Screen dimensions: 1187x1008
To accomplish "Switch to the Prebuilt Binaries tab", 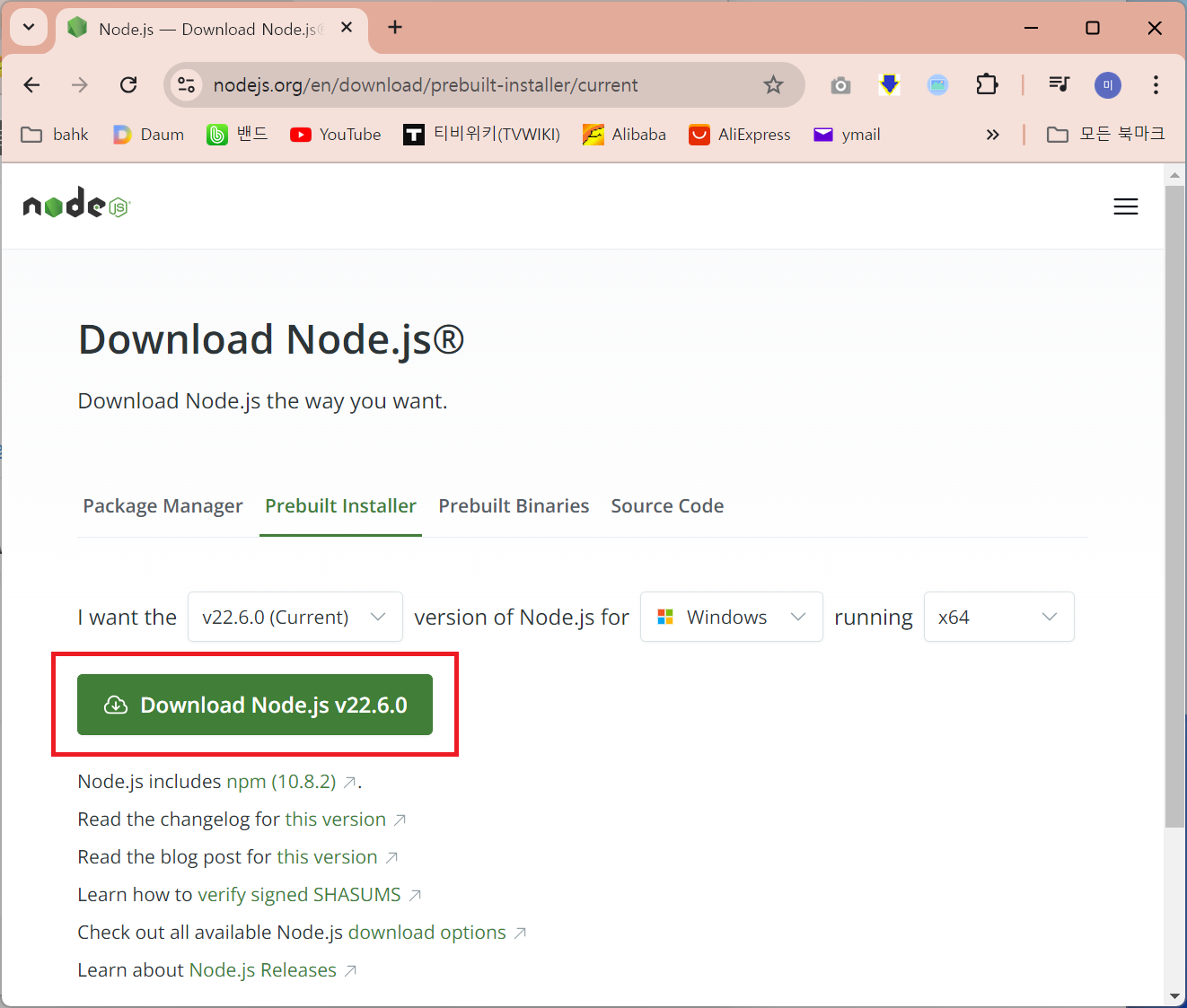I will point(514,506).
